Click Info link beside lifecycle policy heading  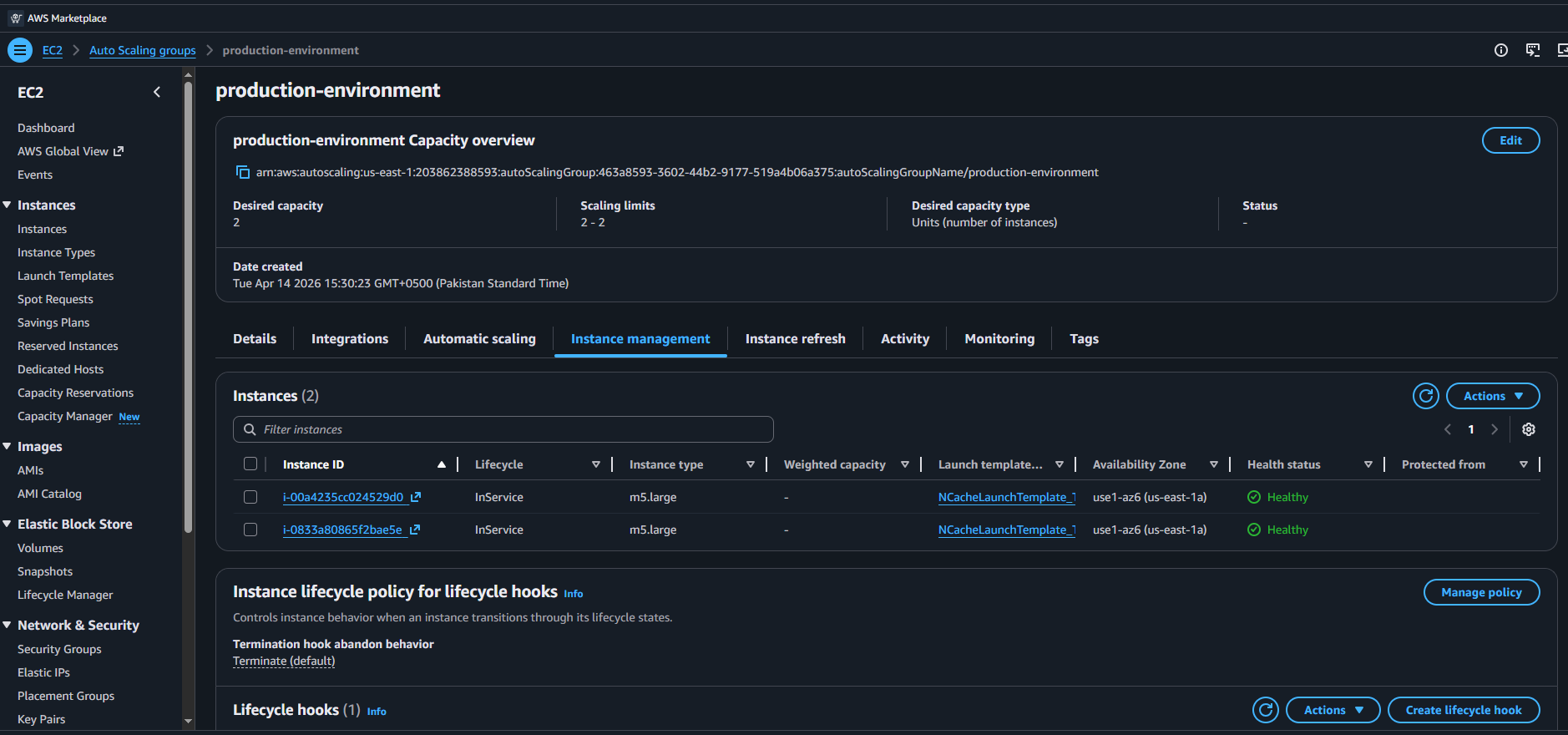coord(574,594)
